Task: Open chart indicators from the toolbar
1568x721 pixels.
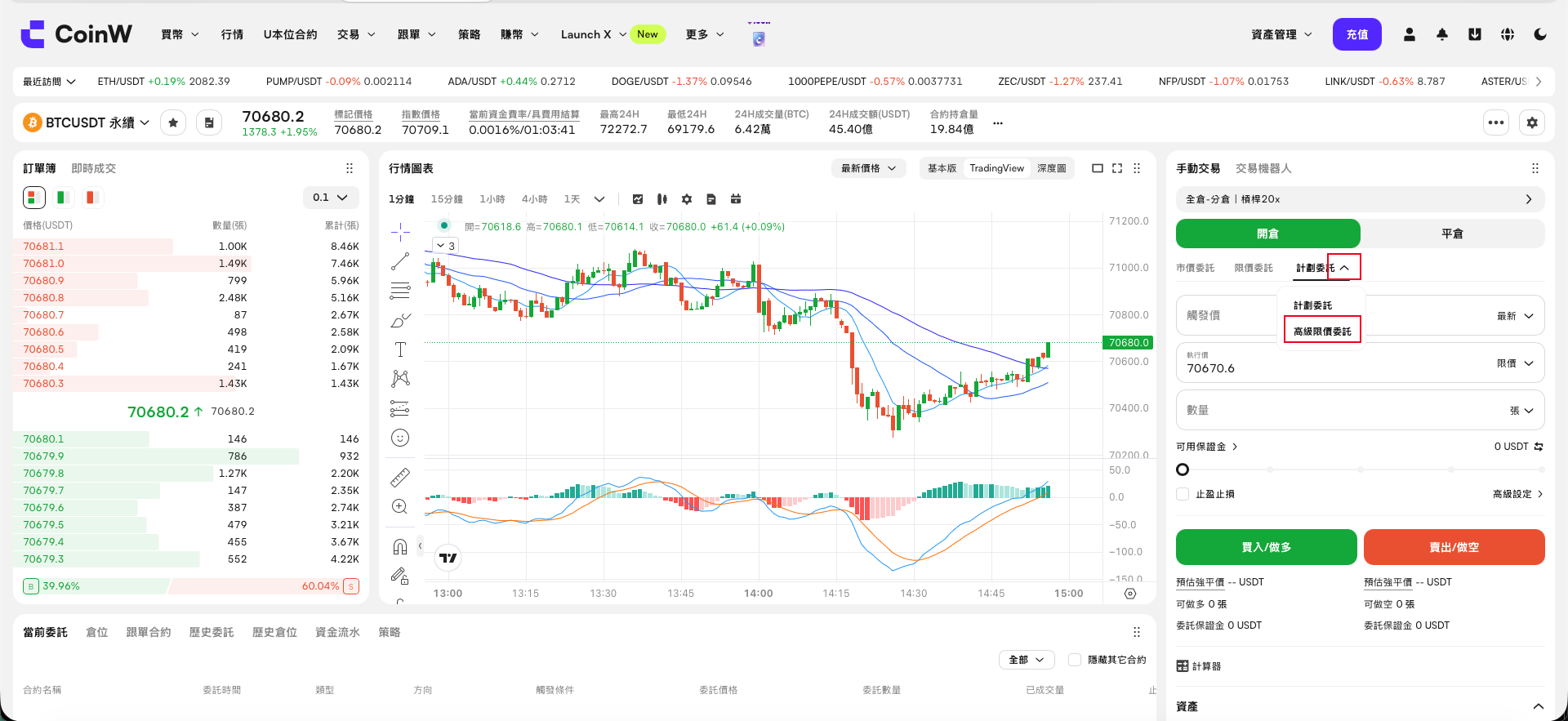Action: [638, 199]
